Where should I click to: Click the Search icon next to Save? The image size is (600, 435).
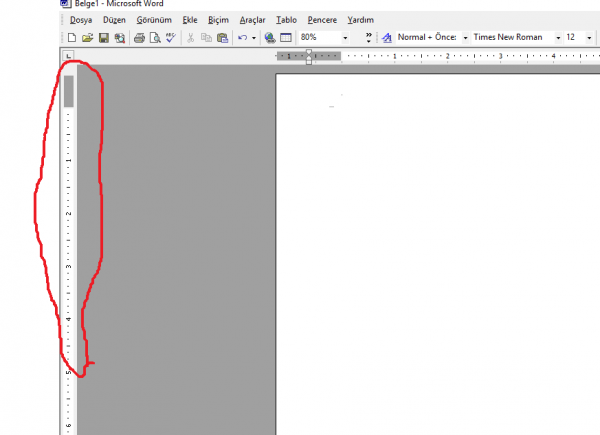[120, 37]
